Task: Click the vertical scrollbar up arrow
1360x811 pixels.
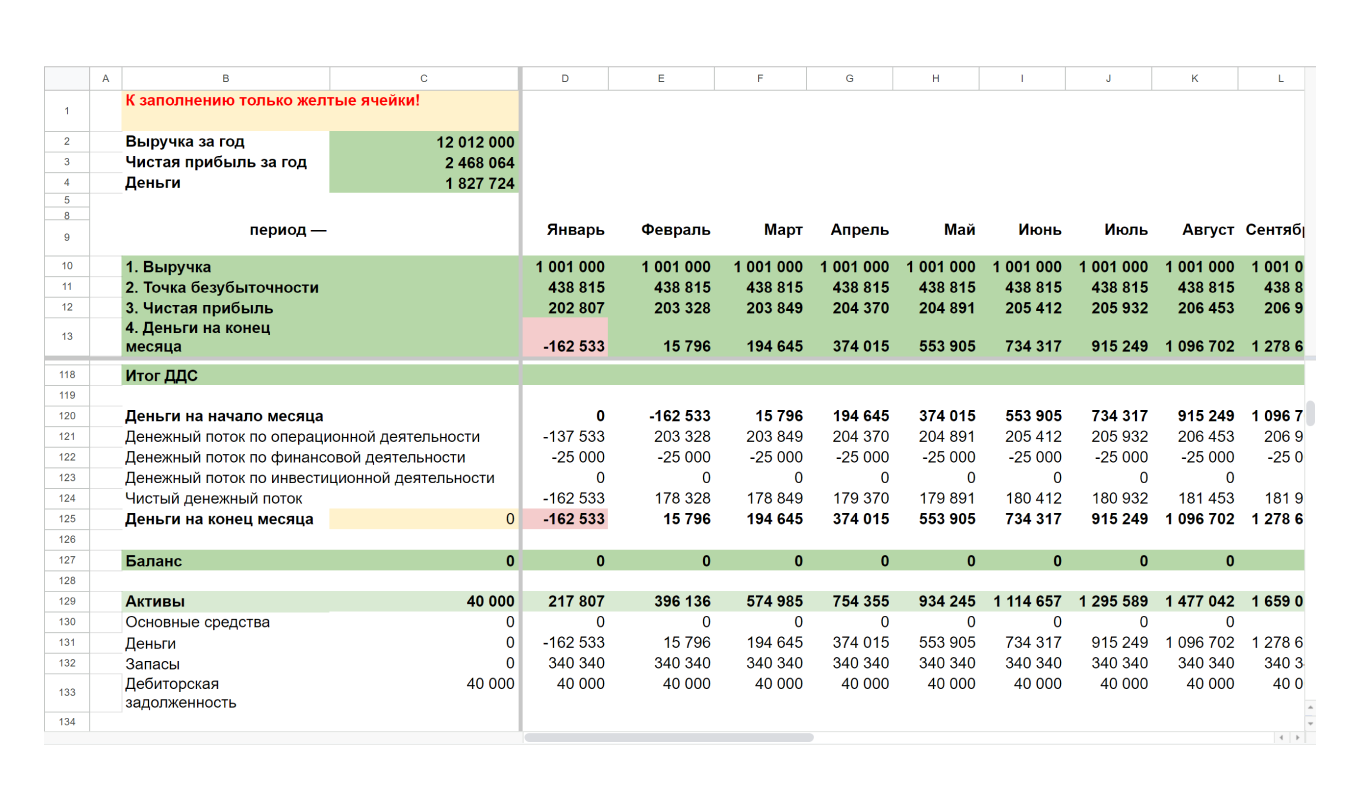Action: coord(1310,707)
